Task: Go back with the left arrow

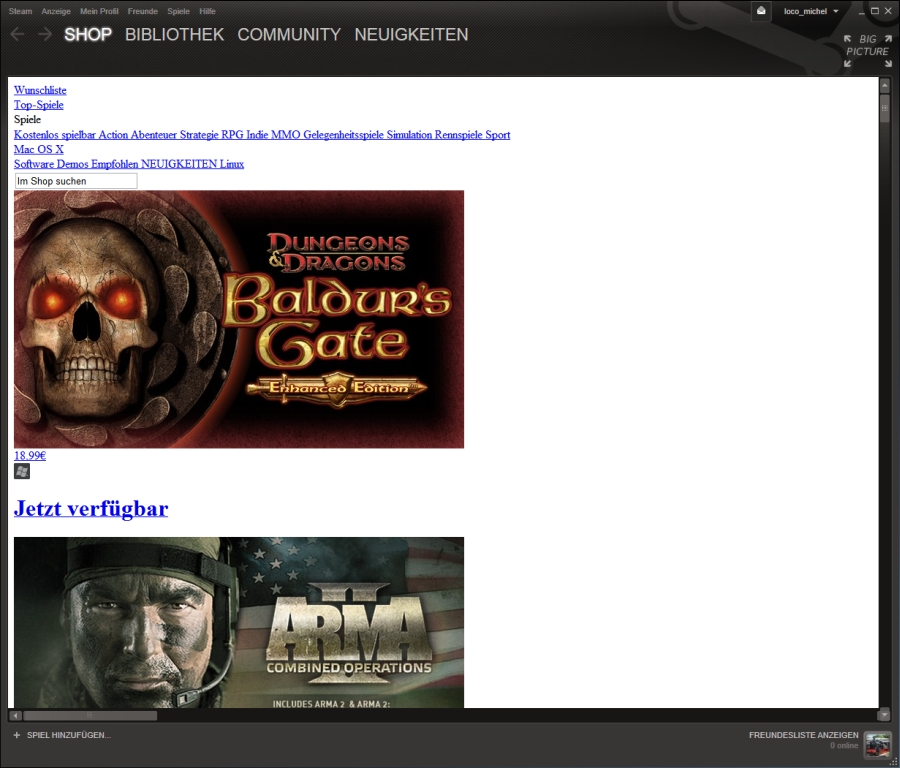Action: click(17, 34)
